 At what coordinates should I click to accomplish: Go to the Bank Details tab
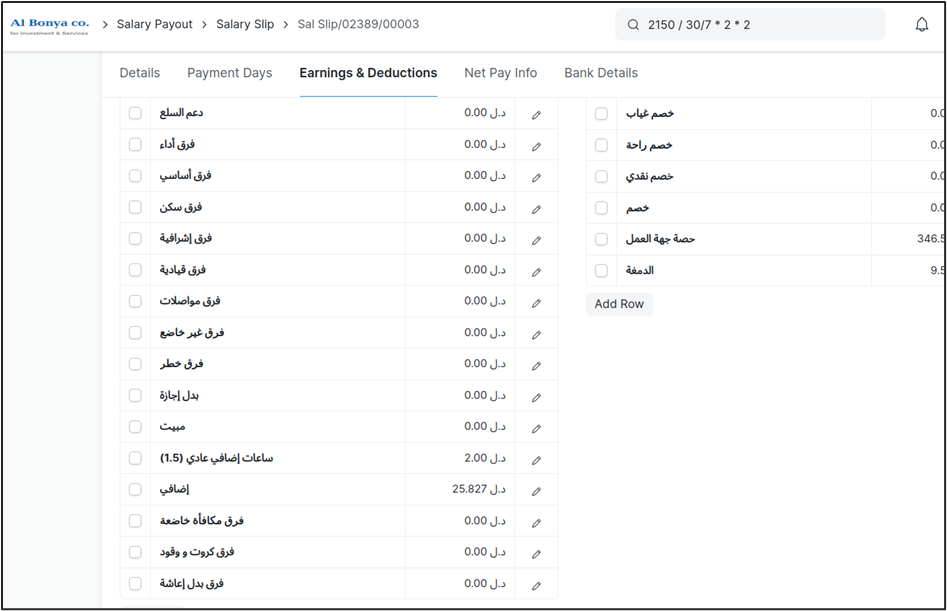(600, 73)
